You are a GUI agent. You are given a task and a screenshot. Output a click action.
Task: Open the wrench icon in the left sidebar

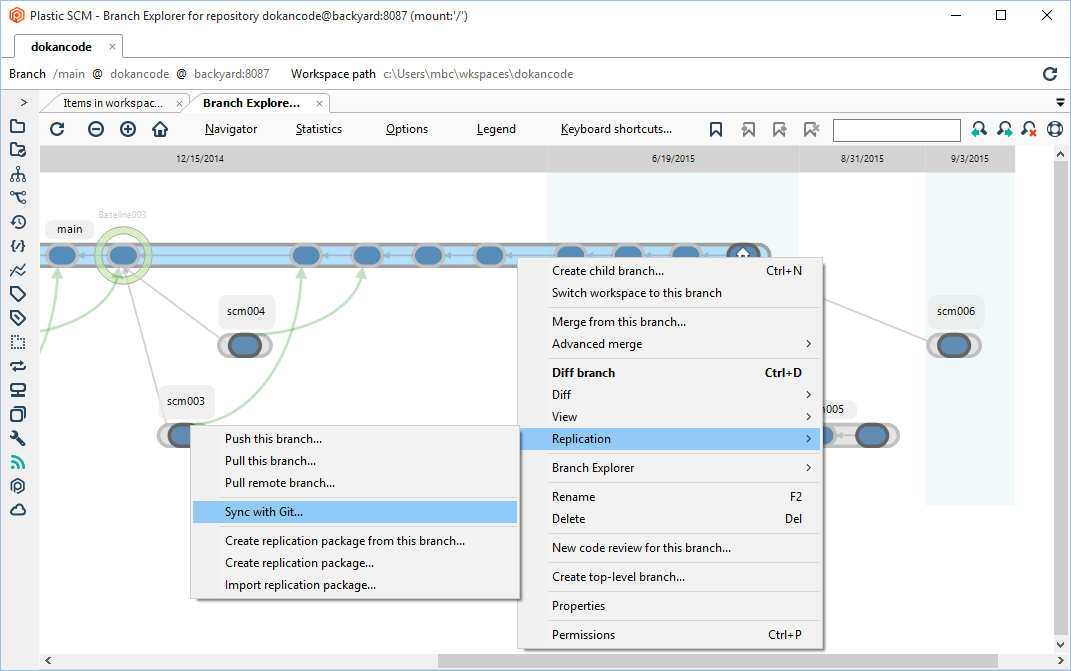(17, 438)
